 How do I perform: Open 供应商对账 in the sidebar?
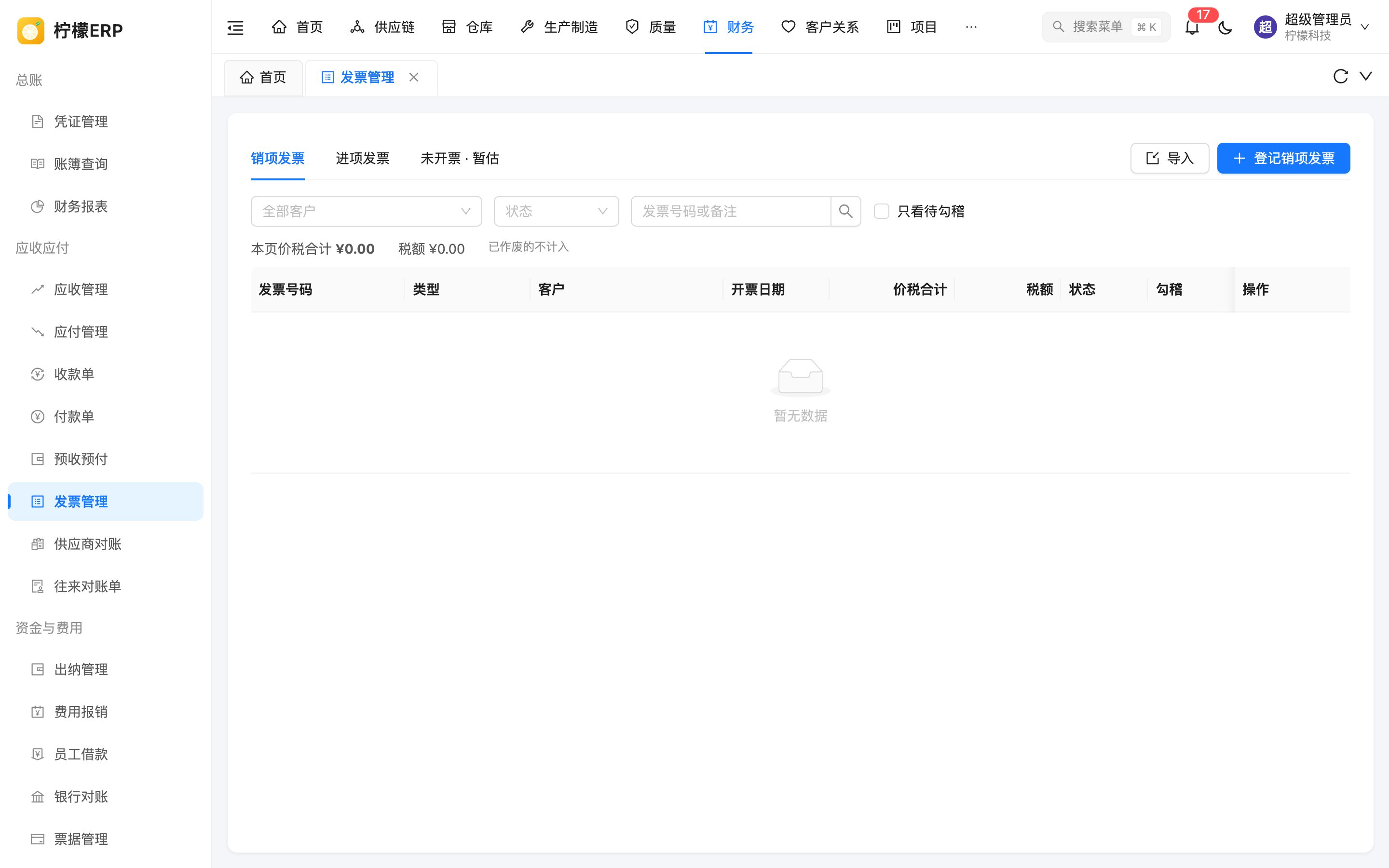coord(106,544)
